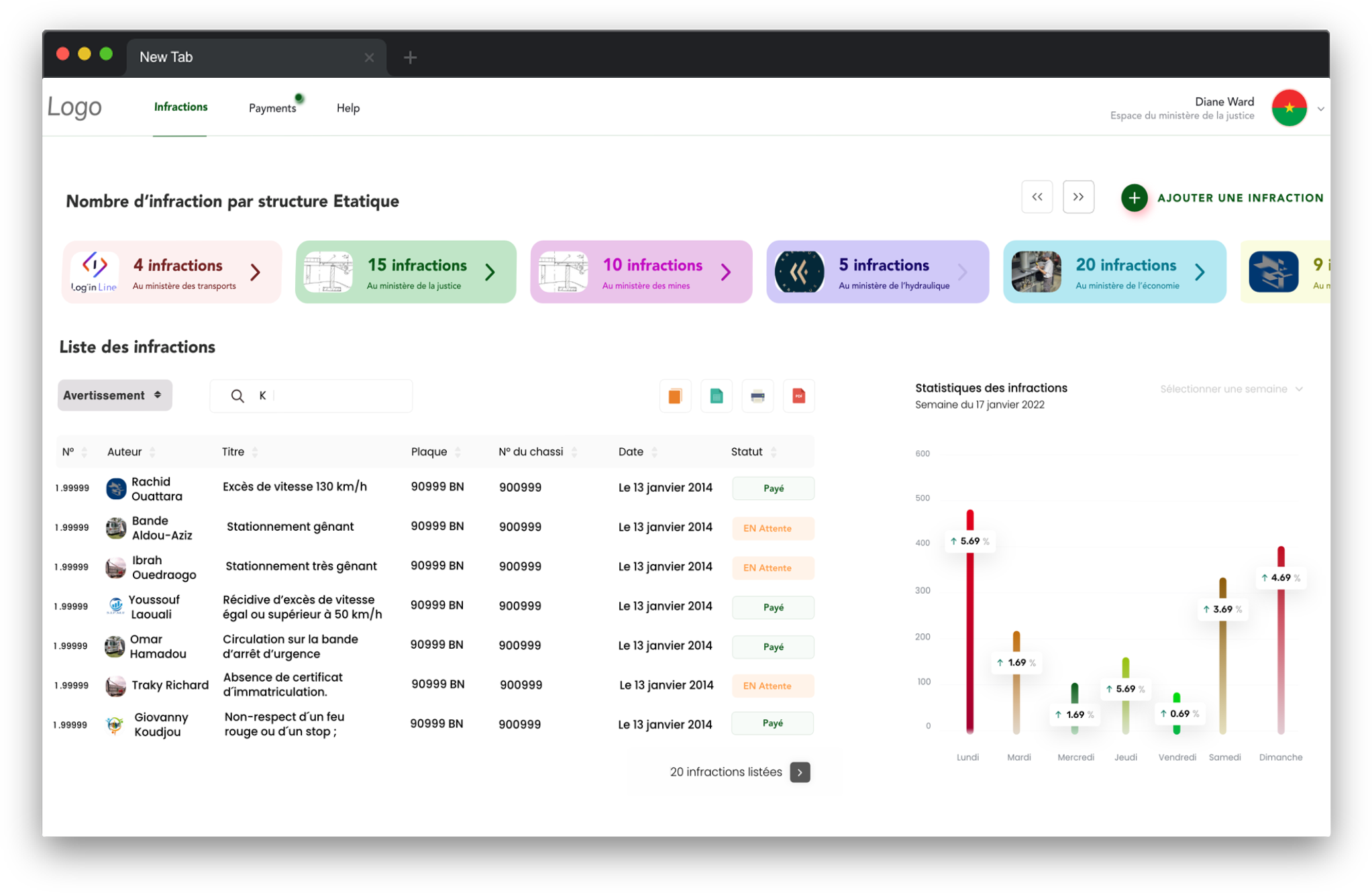Sort table by Date column
Image resolution: width=1372 pixels, height=893 pixels.
[x=654, y=452]
